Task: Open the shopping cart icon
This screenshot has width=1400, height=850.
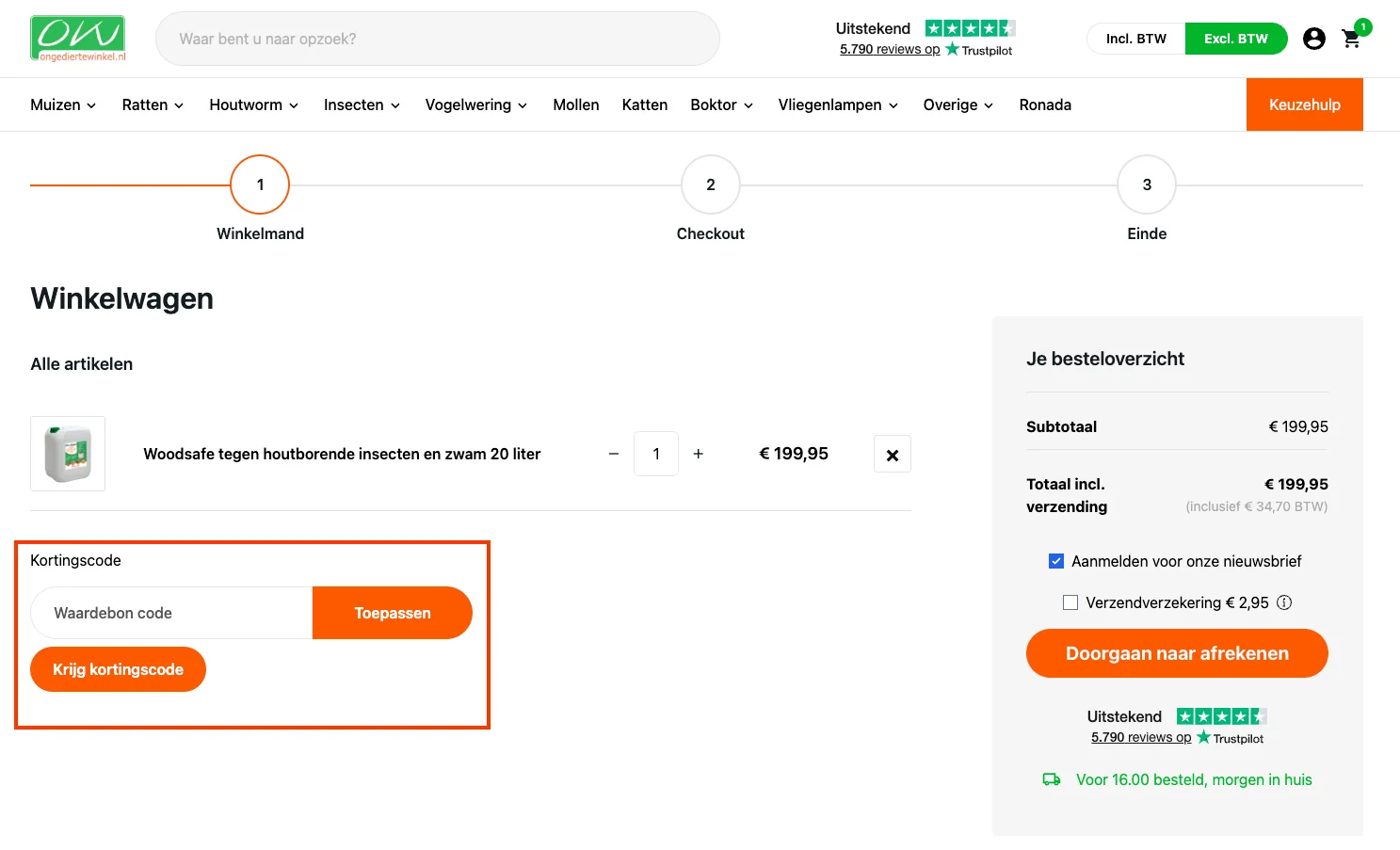Action: [x=1352, y=39]
